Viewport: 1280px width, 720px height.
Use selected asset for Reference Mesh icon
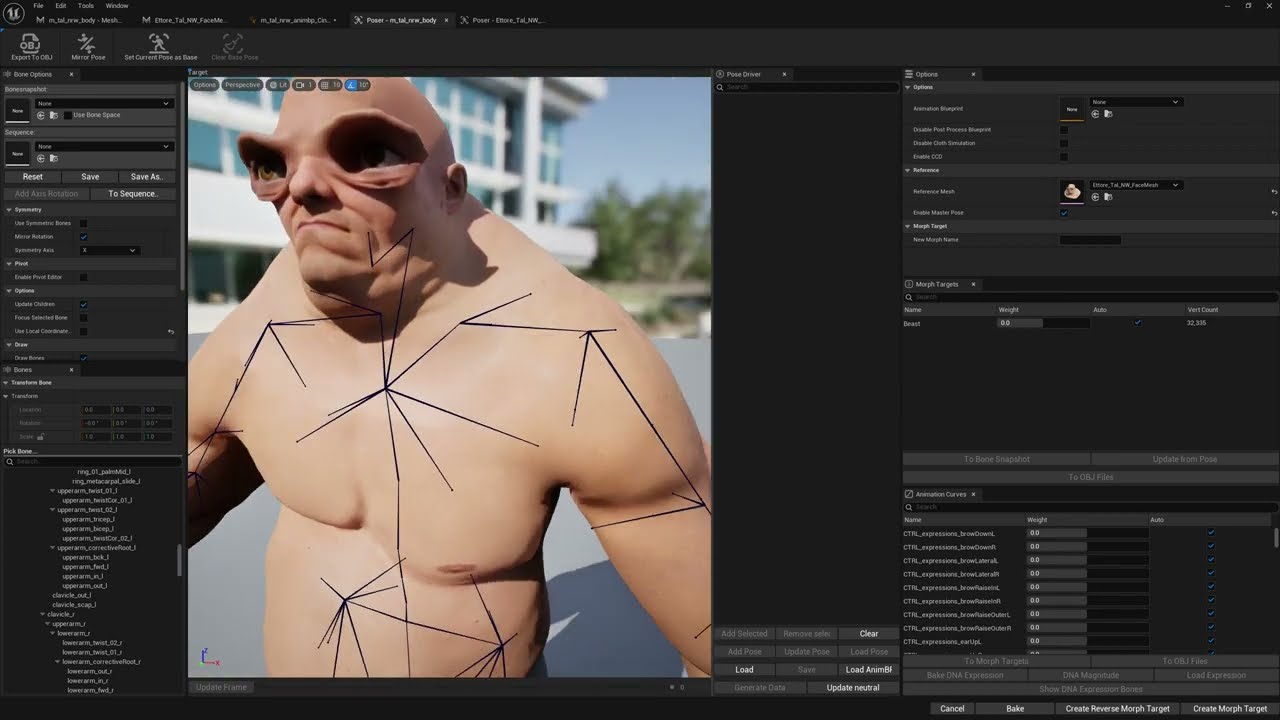pos(1095,197)
